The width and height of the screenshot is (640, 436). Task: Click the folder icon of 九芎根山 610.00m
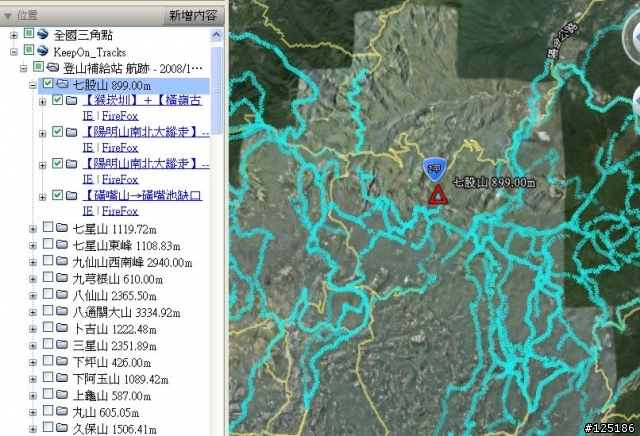(x=62, y=278)
